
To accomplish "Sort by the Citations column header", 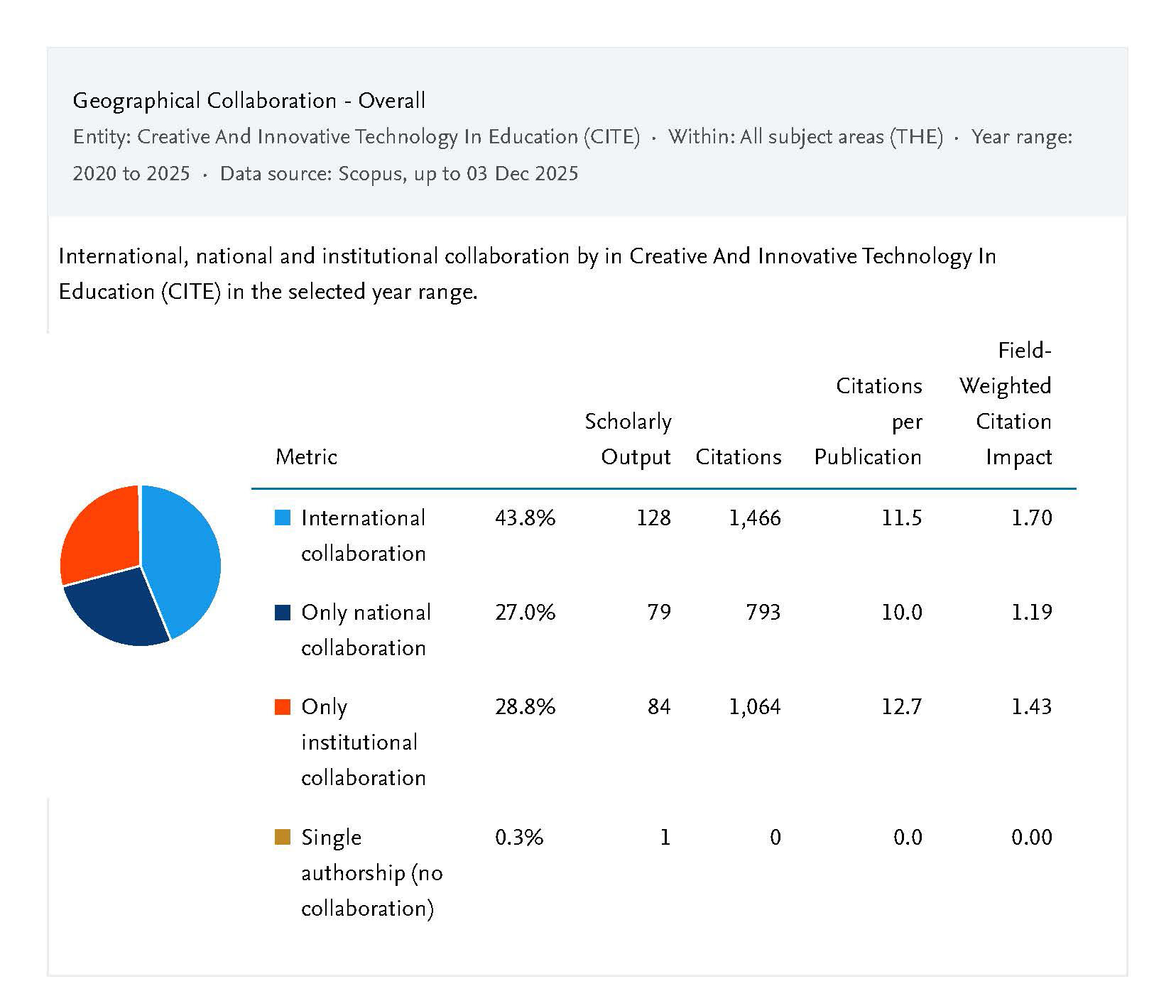I will click(x=738, y=456).
